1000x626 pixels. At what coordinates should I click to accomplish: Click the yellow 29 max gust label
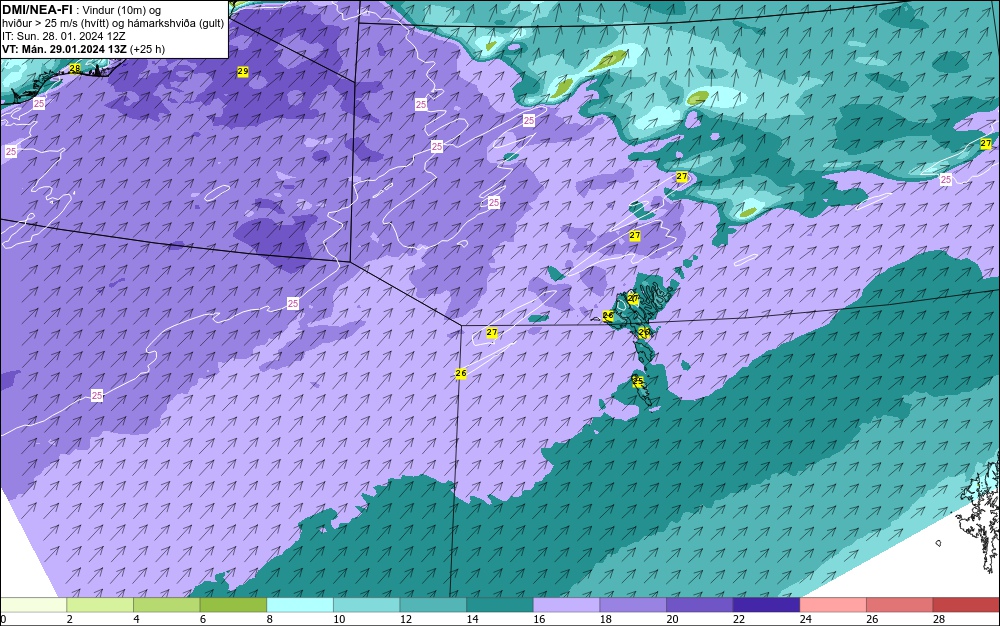pyautogui.click(x=242, y=72)
